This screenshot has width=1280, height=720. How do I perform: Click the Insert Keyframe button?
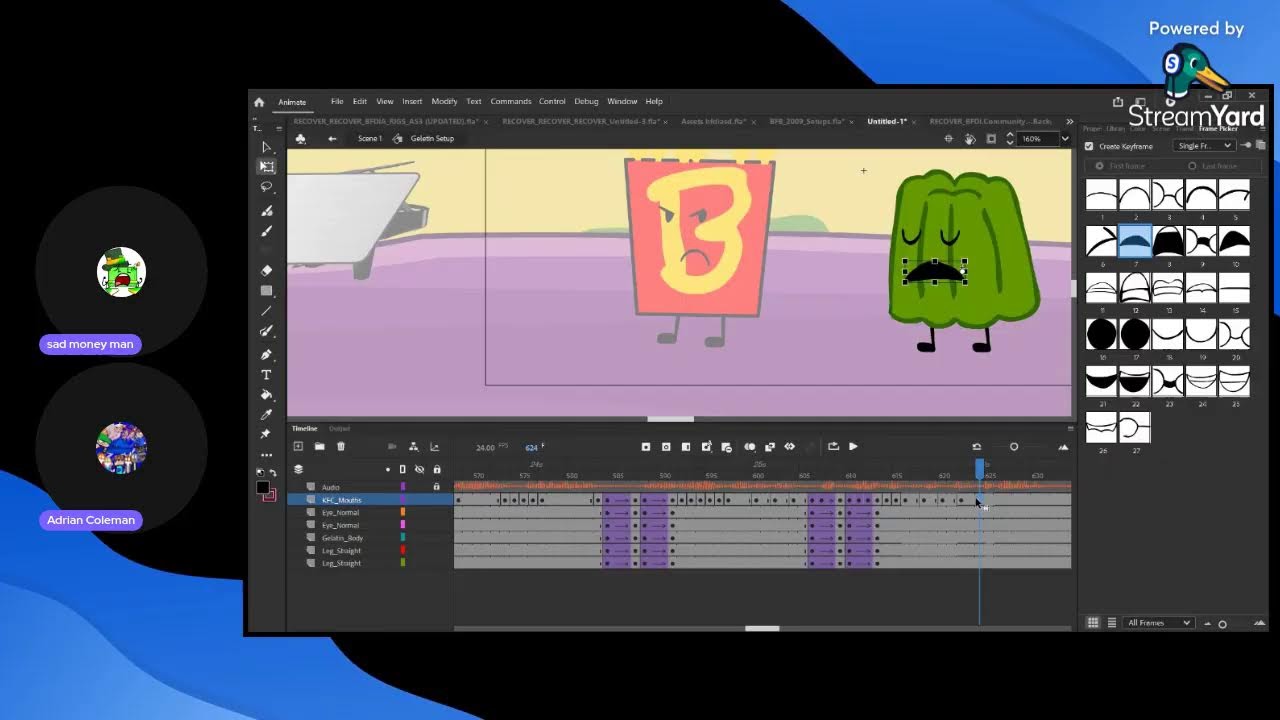(646, 447)
